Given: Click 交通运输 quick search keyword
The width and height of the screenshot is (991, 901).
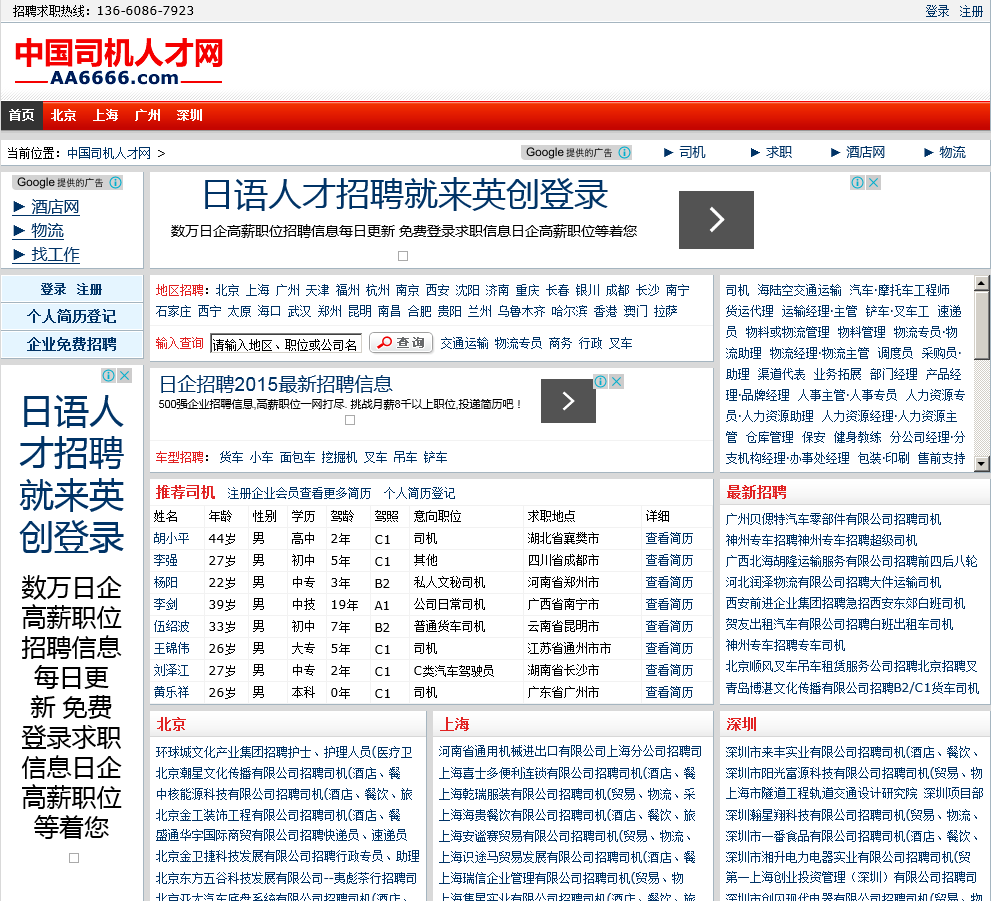Looking at the screenshot, I should (465, 343).
